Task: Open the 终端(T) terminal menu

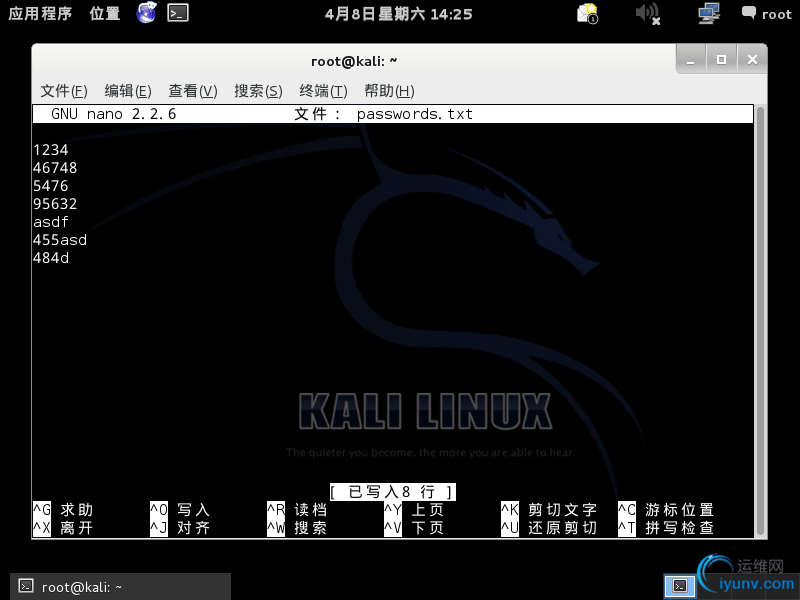Action: pos(323,91)
